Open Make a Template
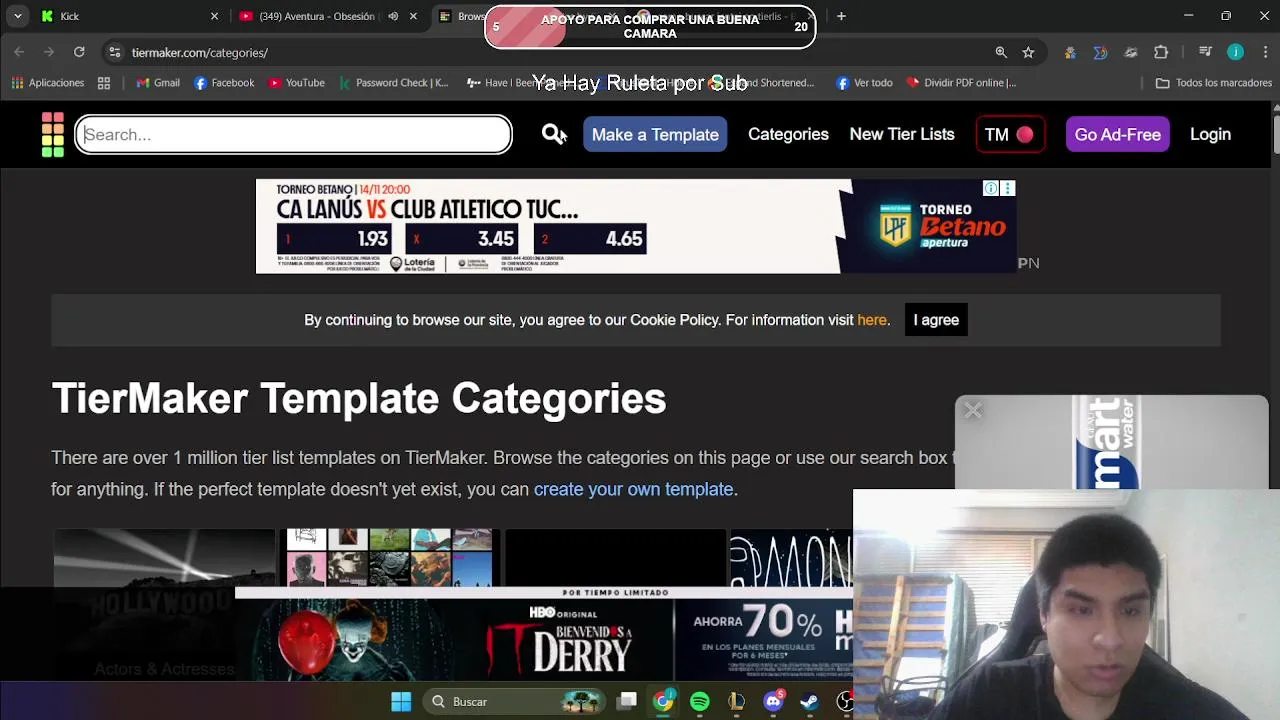Viewport: 1280px width, 720px height. coord(655,134)
